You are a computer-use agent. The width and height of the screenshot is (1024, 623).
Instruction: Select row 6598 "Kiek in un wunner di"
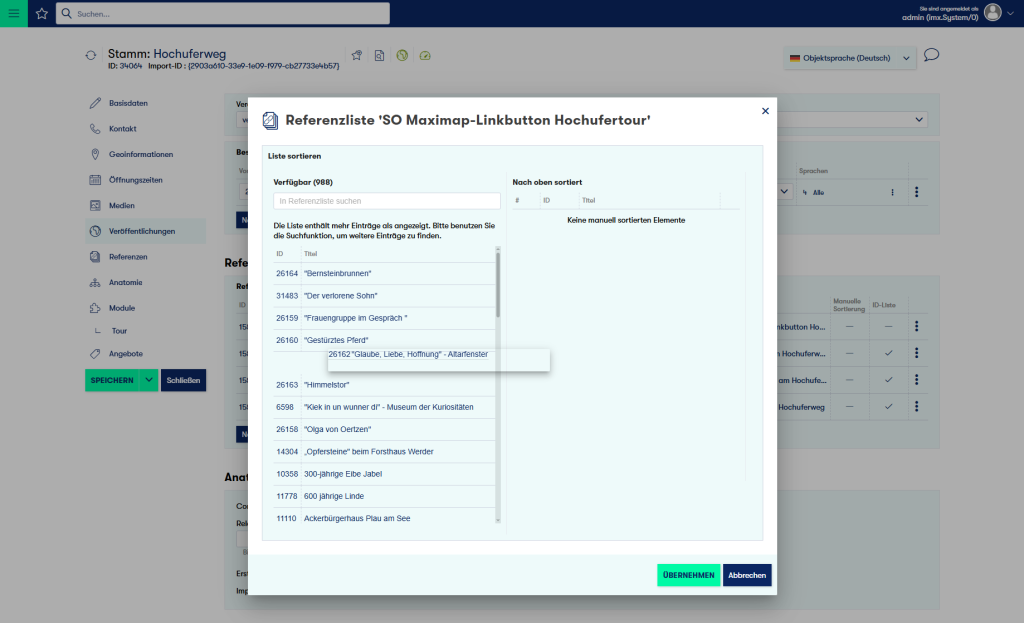[384, 407]
